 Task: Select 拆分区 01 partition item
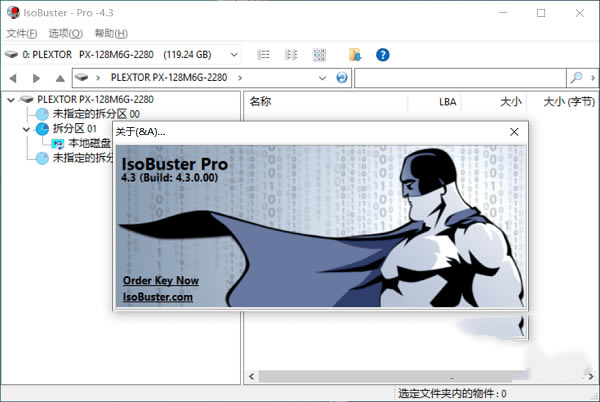coord(75,129)
